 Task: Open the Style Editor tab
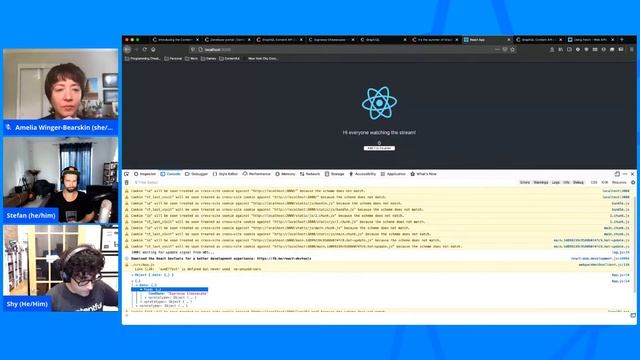[225, 174]
